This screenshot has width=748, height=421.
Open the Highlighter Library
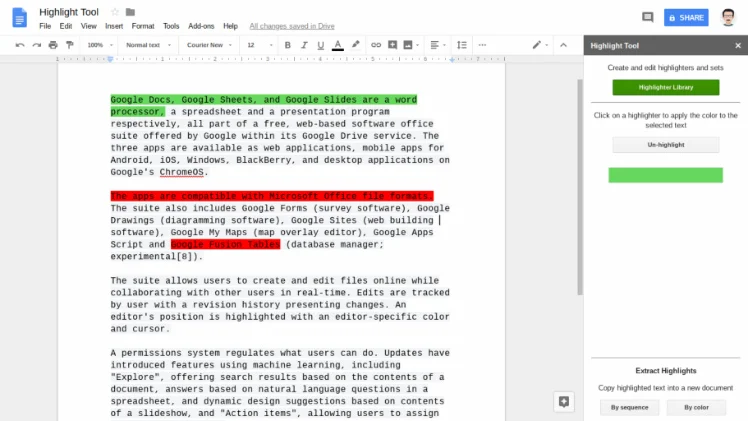coord(666,87)
